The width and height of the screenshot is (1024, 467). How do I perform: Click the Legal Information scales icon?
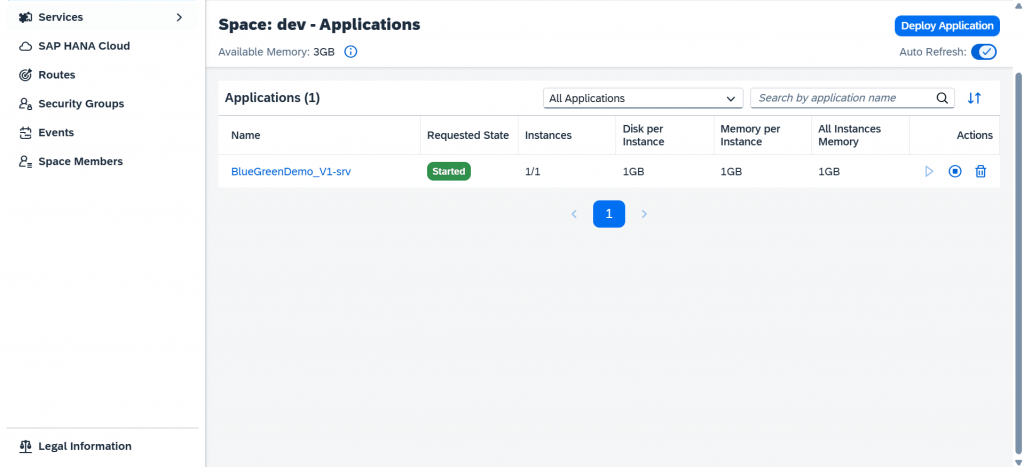[x=25, y=446]
